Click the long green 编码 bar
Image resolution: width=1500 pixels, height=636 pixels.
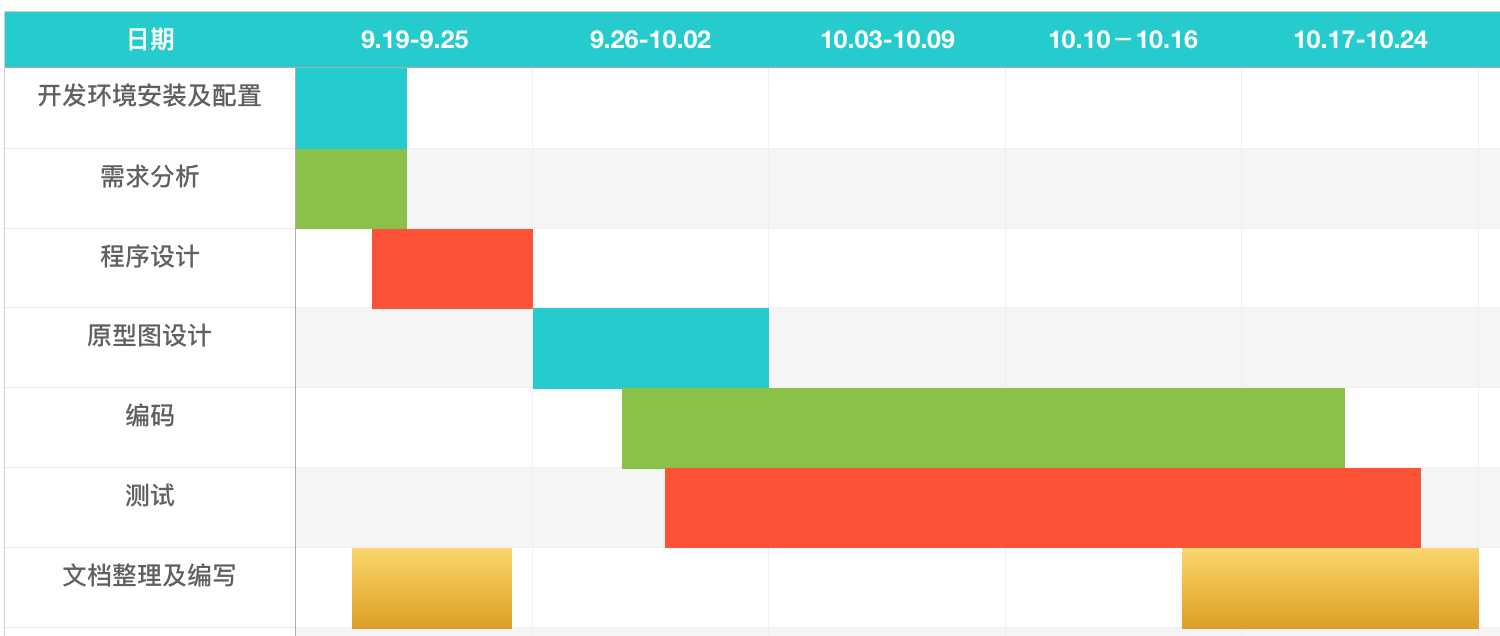point(983,428)
